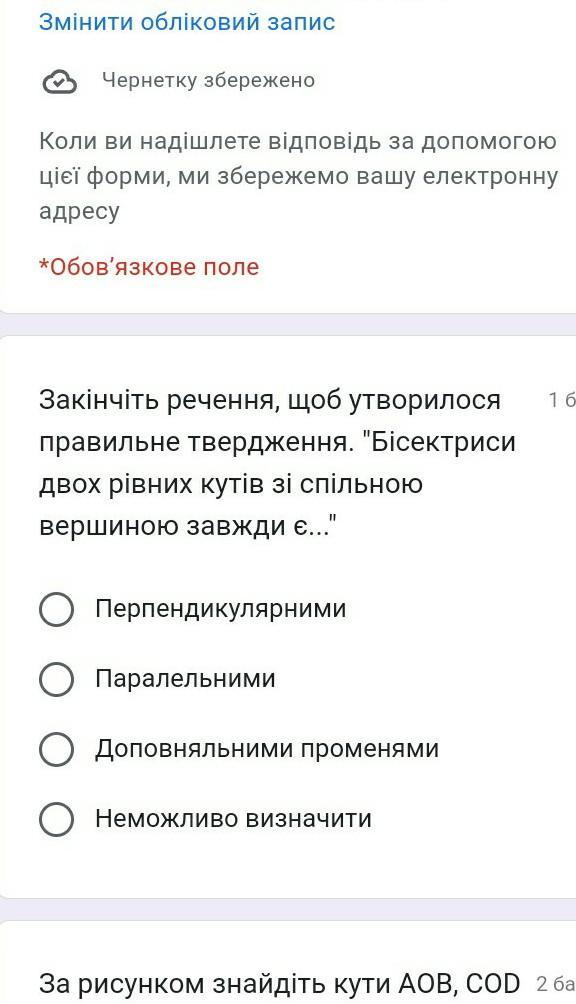Click the 'Чернетку збережено' status text
The height and width of the screenshot is (1004, 576).
(x=209, y=81)
